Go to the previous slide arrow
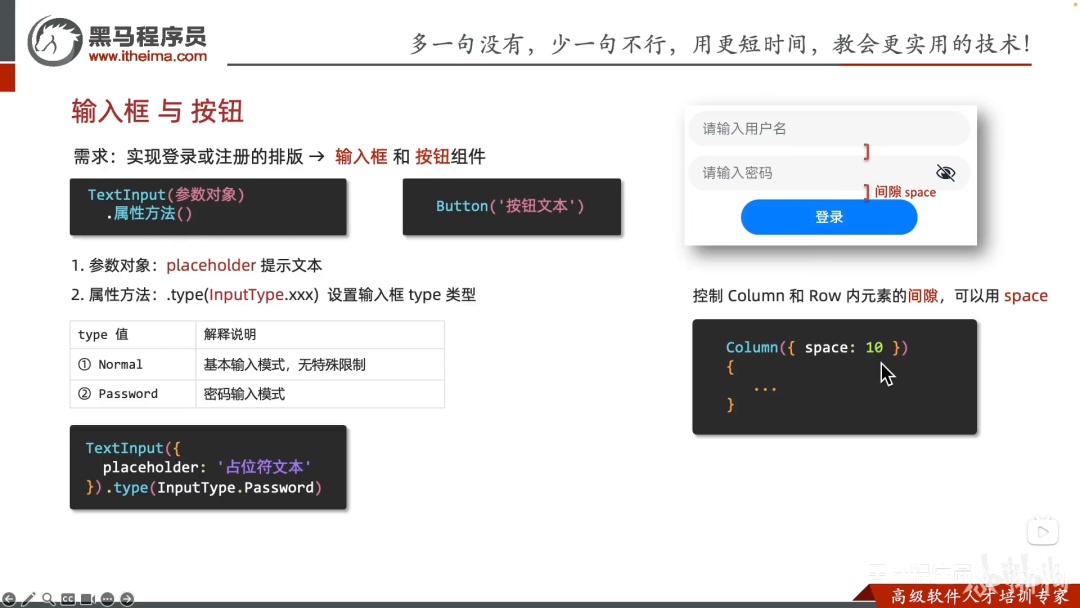 (9, 599)
